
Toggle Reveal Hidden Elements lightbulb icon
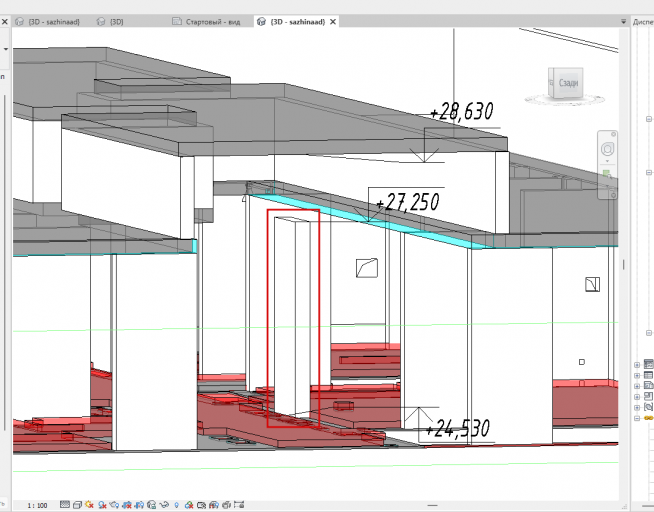click(176, 505)
